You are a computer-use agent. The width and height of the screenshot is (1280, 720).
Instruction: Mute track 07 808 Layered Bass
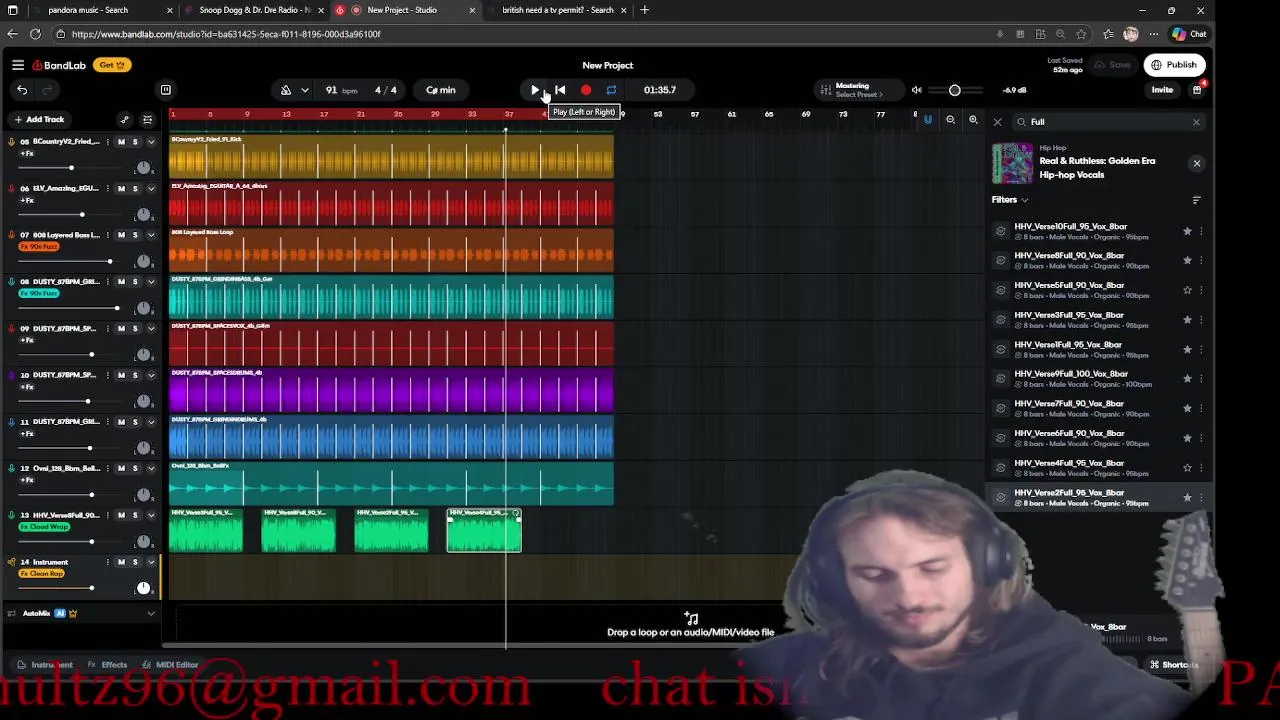tap(121, 235)
